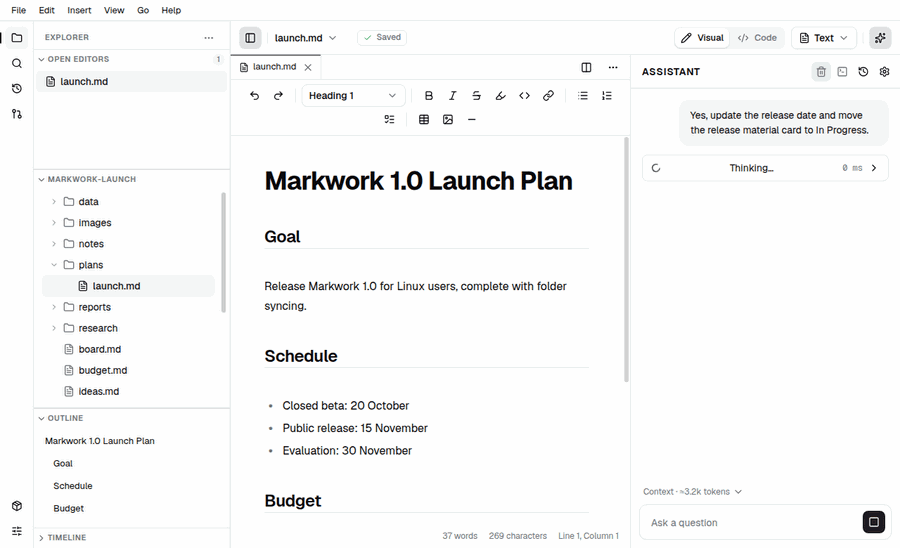Toggle strikethrough formatting
This screenshot has height=548, width=900.
pyautogui.click(x=476, y=96)
